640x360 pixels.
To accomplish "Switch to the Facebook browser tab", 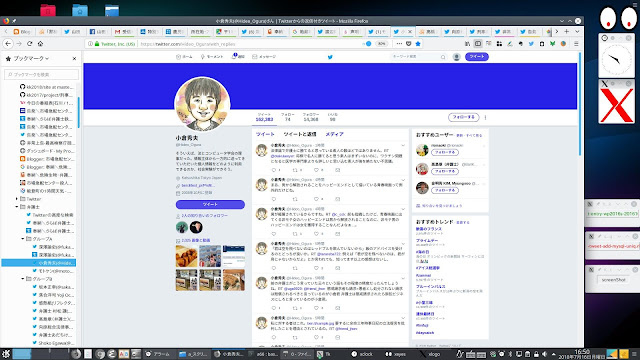I will click(x=98, y=31).
